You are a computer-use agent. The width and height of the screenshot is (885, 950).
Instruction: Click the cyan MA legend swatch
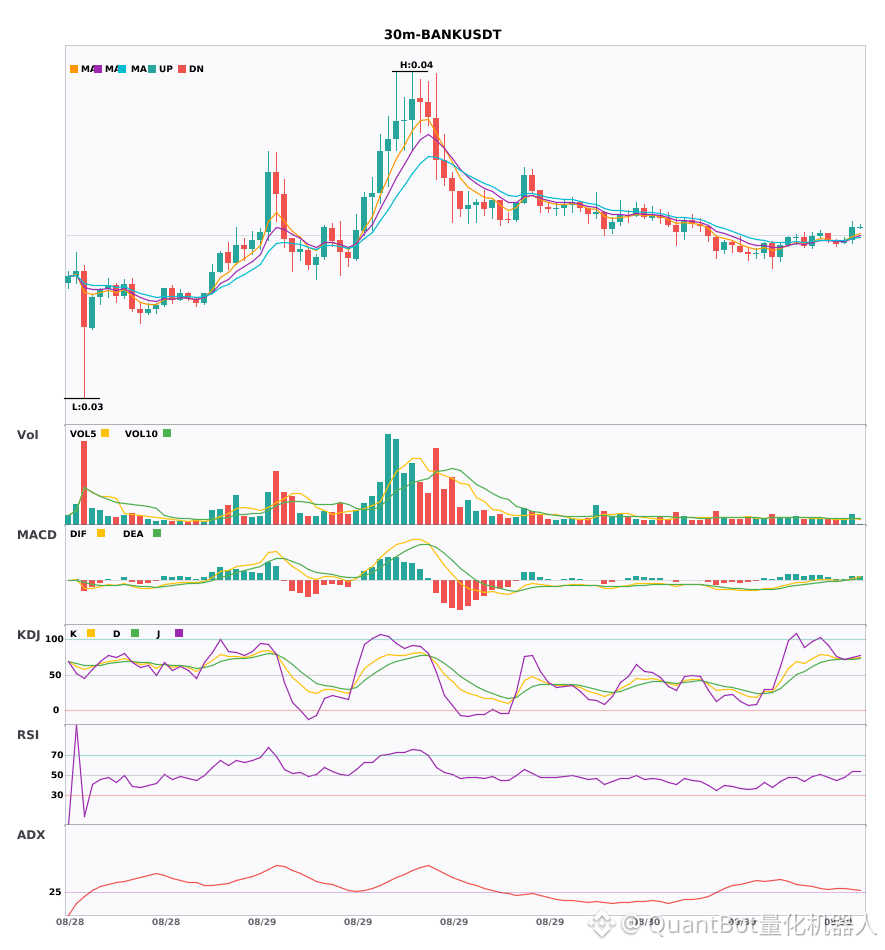(x=122, y=69)
